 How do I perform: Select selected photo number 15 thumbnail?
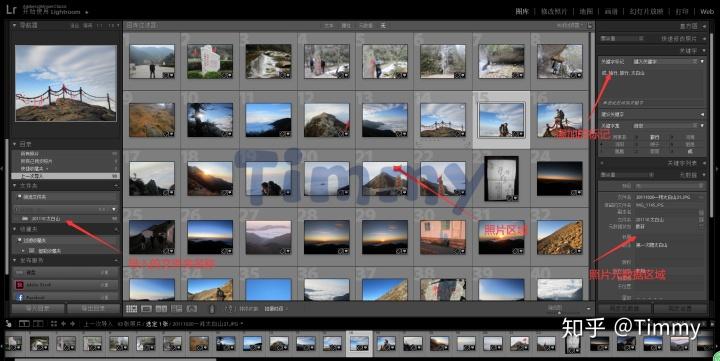tap(501, 119)
